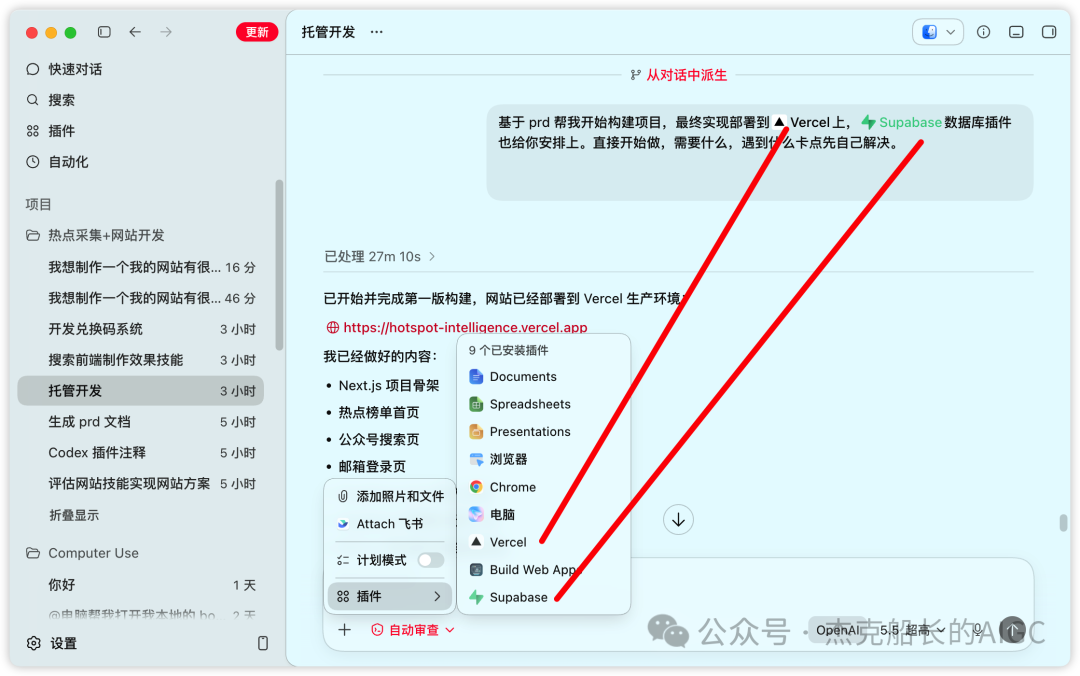Open the OpenAI 5.5 超高 model dropdown
The image size is (1080, 676).
pyautogui.click(x=880, y=630)
